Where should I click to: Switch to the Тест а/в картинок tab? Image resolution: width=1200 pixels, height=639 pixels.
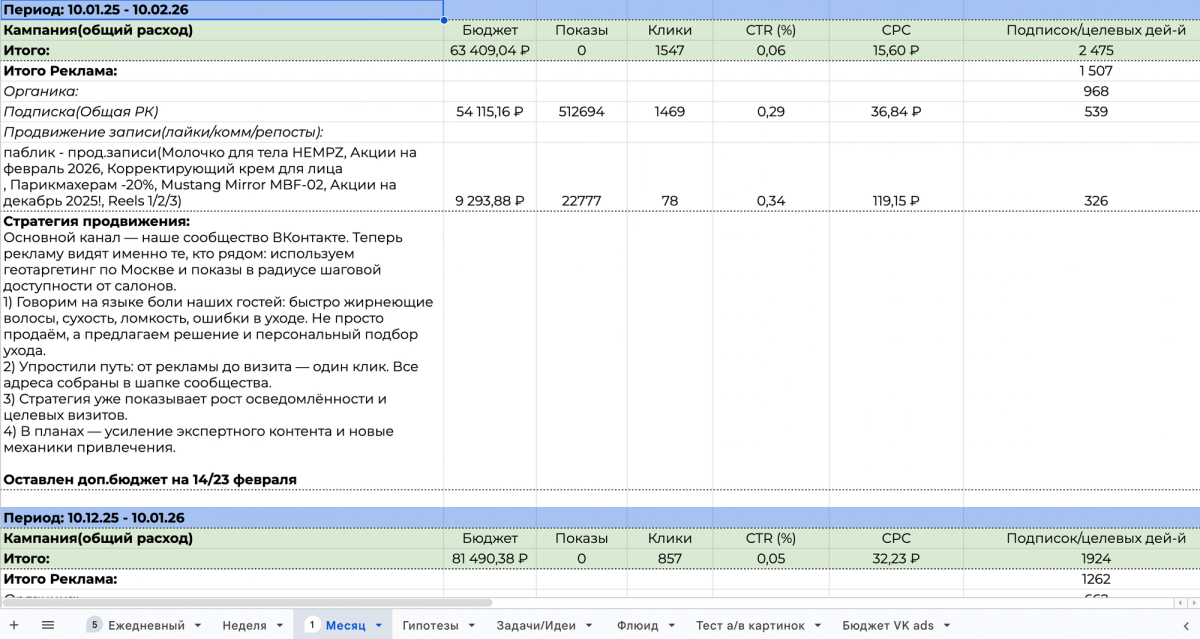(750, 625)
